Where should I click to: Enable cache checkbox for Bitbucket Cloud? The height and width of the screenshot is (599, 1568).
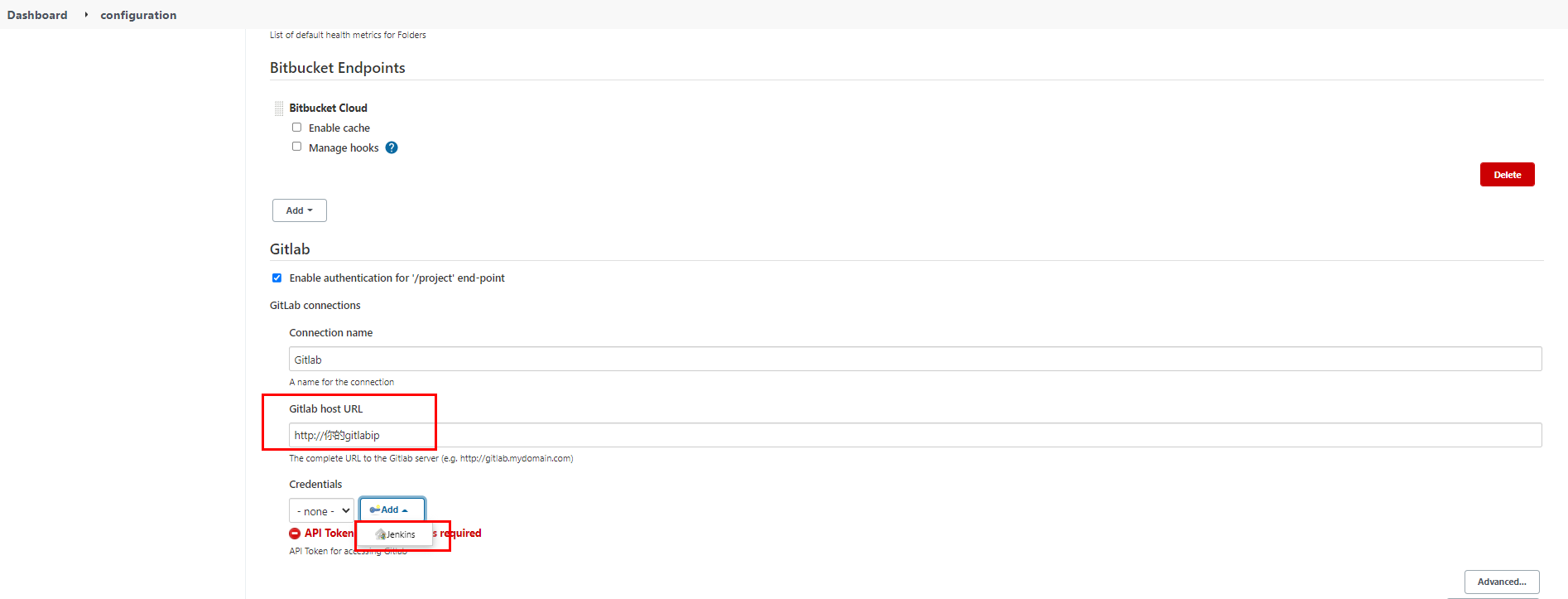pos(296,128)
